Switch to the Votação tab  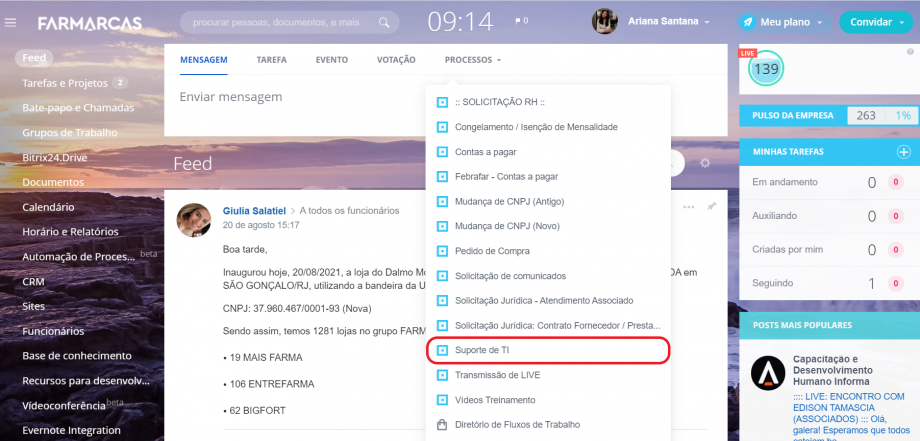(396, 60)
